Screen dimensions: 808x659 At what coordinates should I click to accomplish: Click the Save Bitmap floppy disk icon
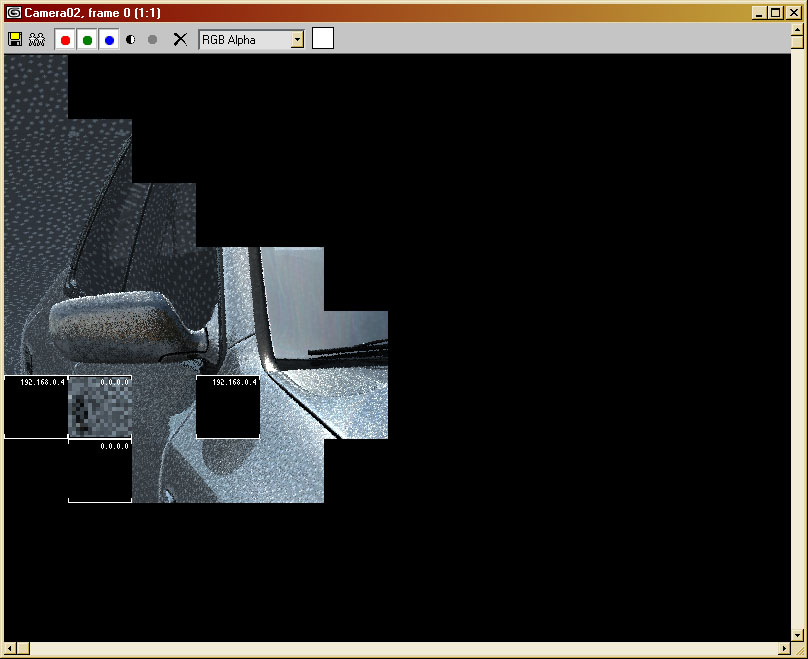pyautogui.click(x=15, y=40)
